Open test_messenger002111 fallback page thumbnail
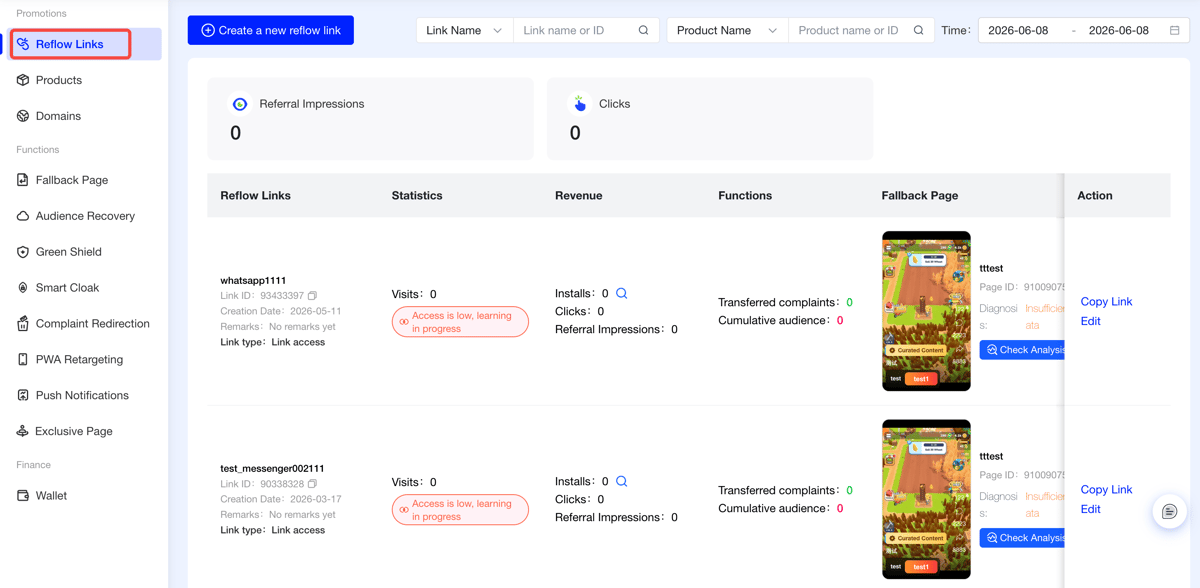 pyautogui.click(x=926, y=499)
